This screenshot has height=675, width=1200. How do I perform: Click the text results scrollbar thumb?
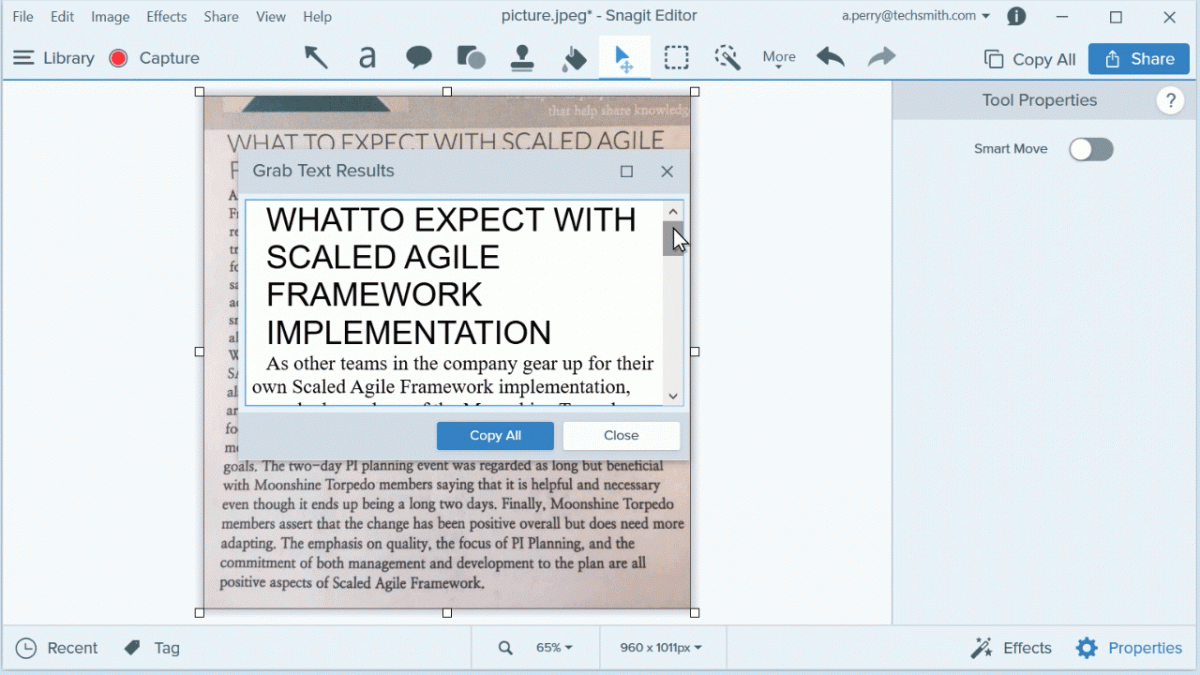pos(673,238)
